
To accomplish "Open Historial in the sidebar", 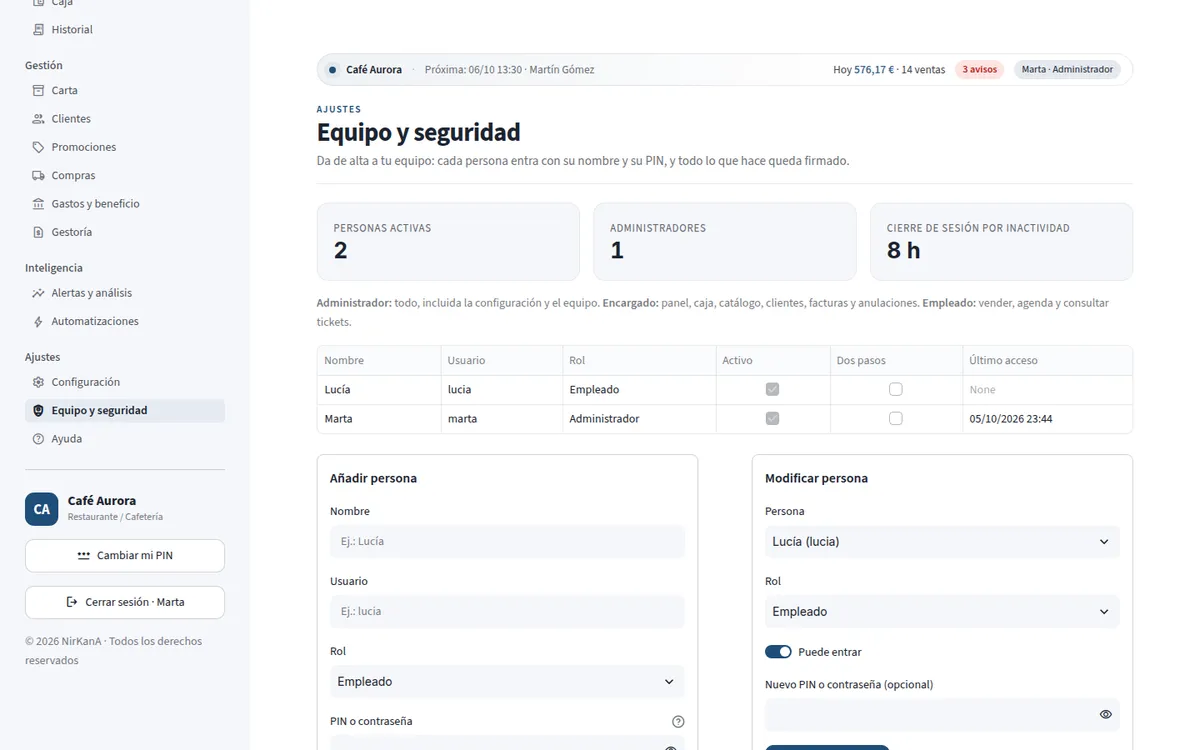I will 125,30.
